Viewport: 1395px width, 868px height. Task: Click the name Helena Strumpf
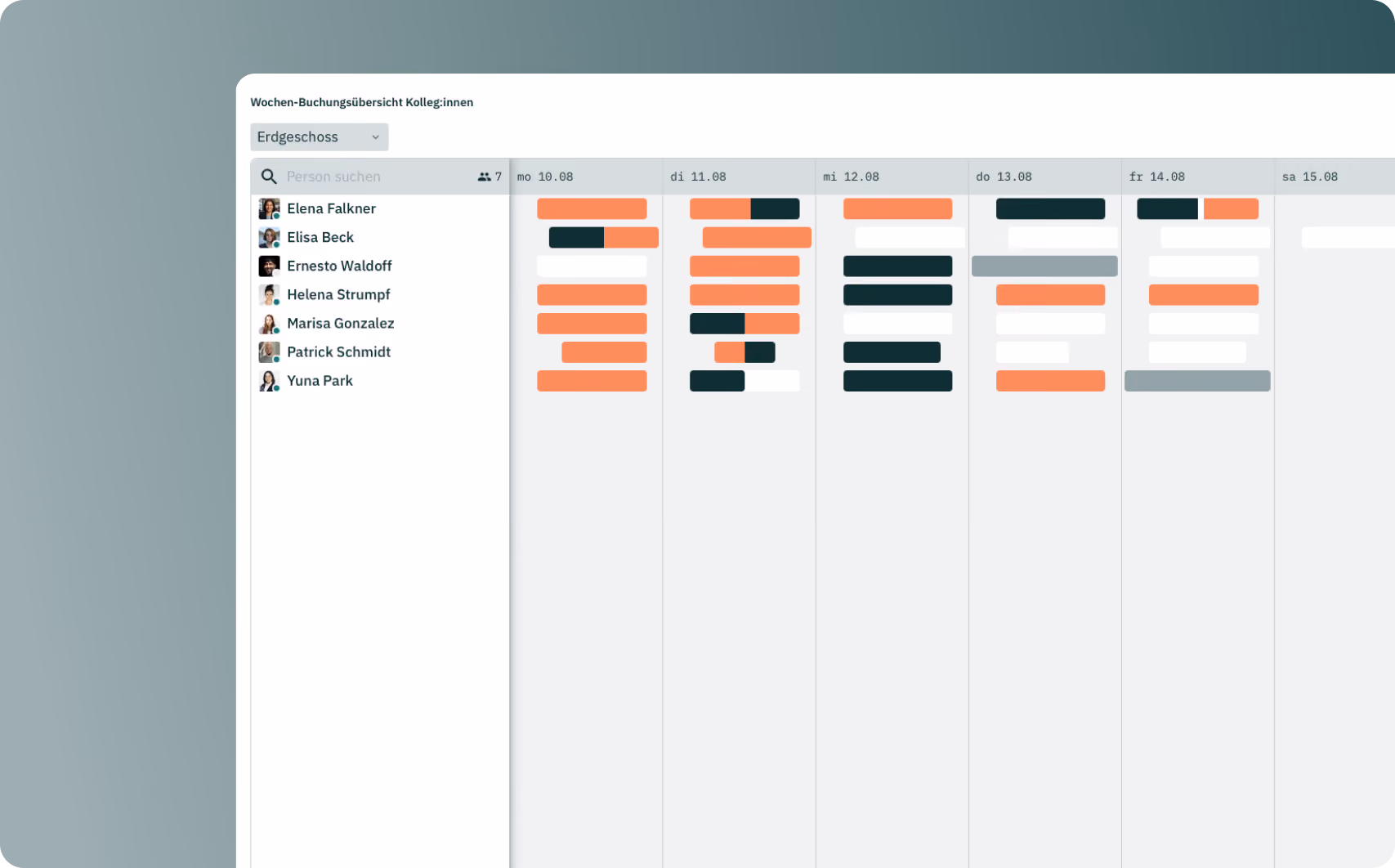pos(338,294)
